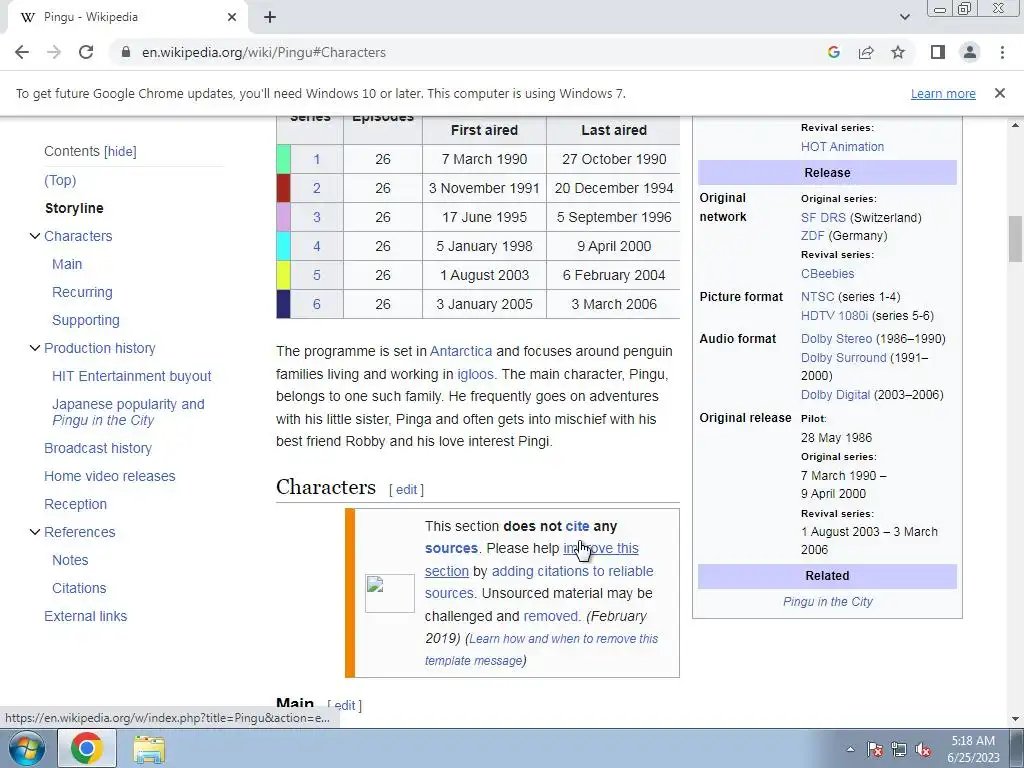Click the green series 1 color cell

pos(283,159)
